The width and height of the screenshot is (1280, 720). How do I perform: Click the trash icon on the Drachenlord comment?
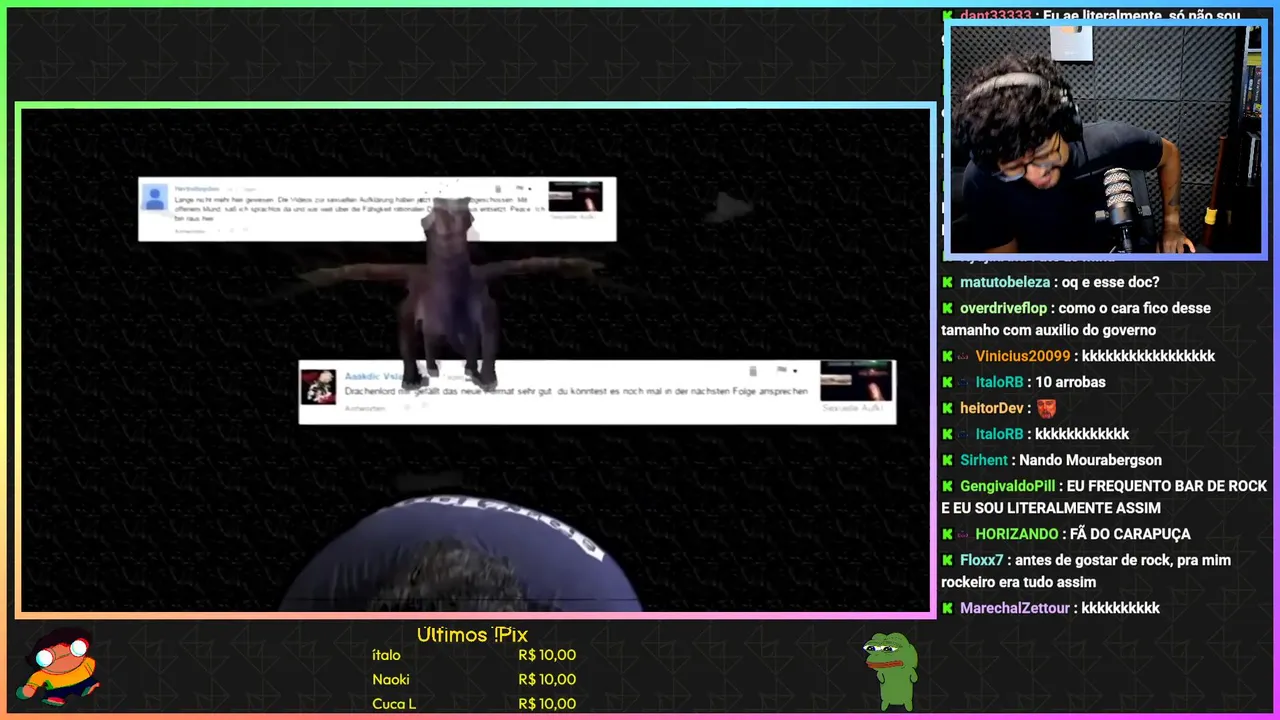753,371
